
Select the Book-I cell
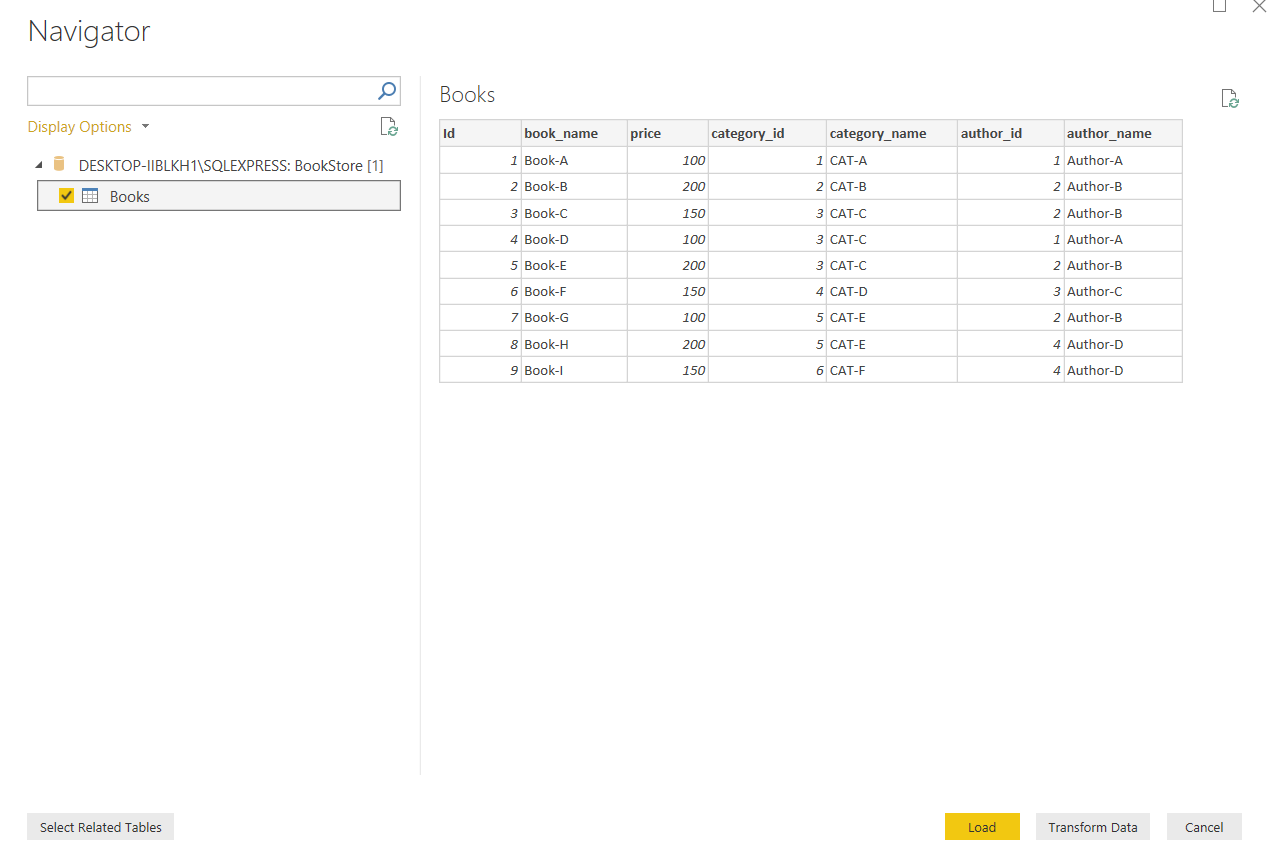click(x=574, y=370)
